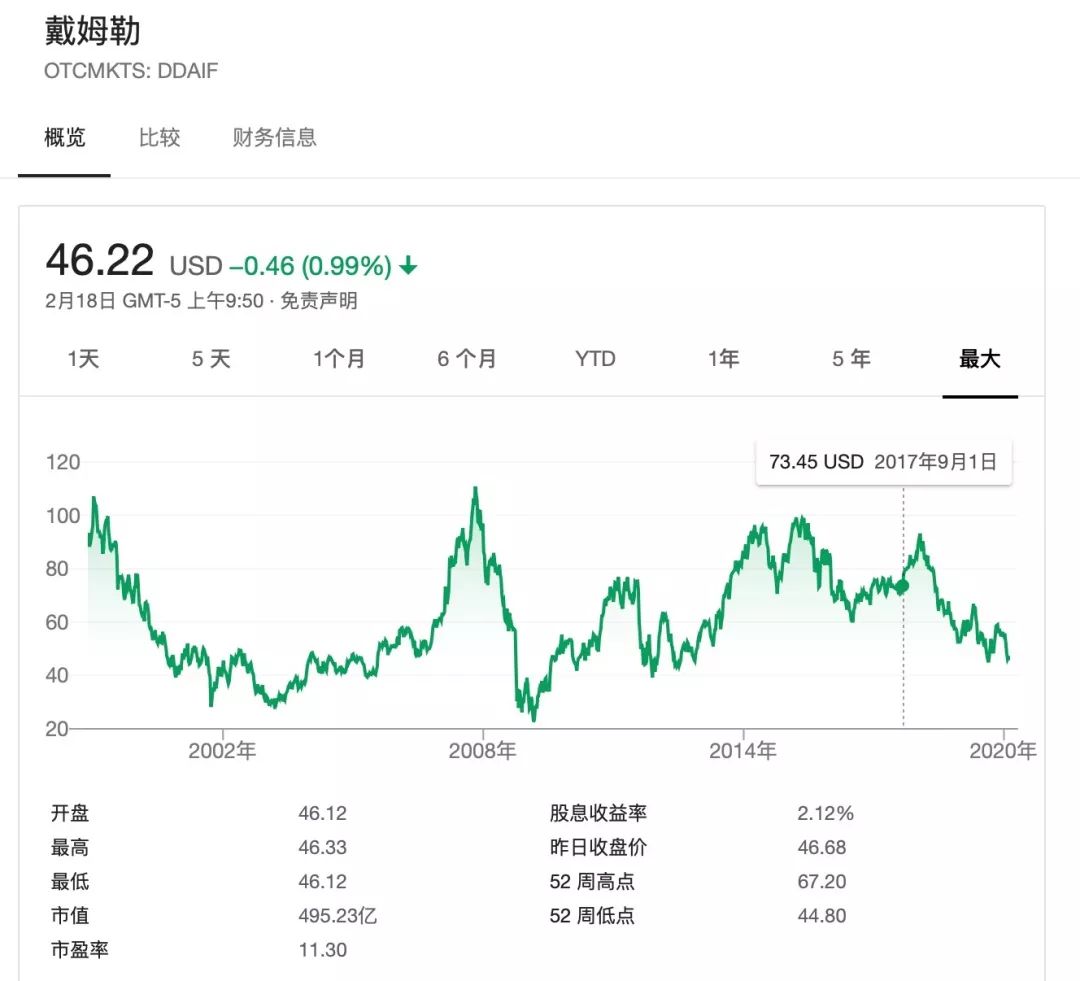Select the 1个月 time range

click(x=339, y=359)
